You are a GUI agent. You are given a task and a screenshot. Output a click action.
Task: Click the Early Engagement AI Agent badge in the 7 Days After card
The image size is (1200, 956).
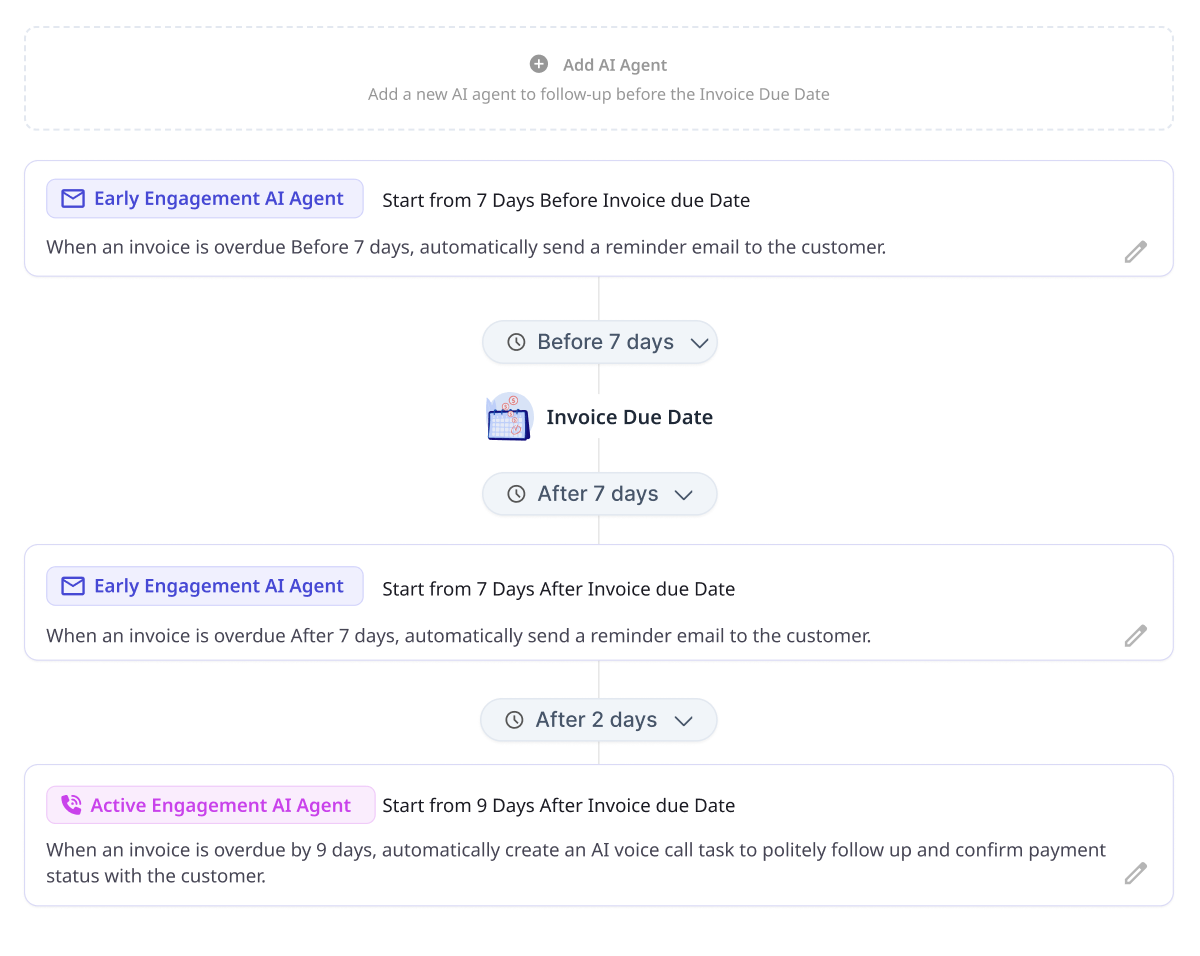pyautogui.click(x=205, y=587)
